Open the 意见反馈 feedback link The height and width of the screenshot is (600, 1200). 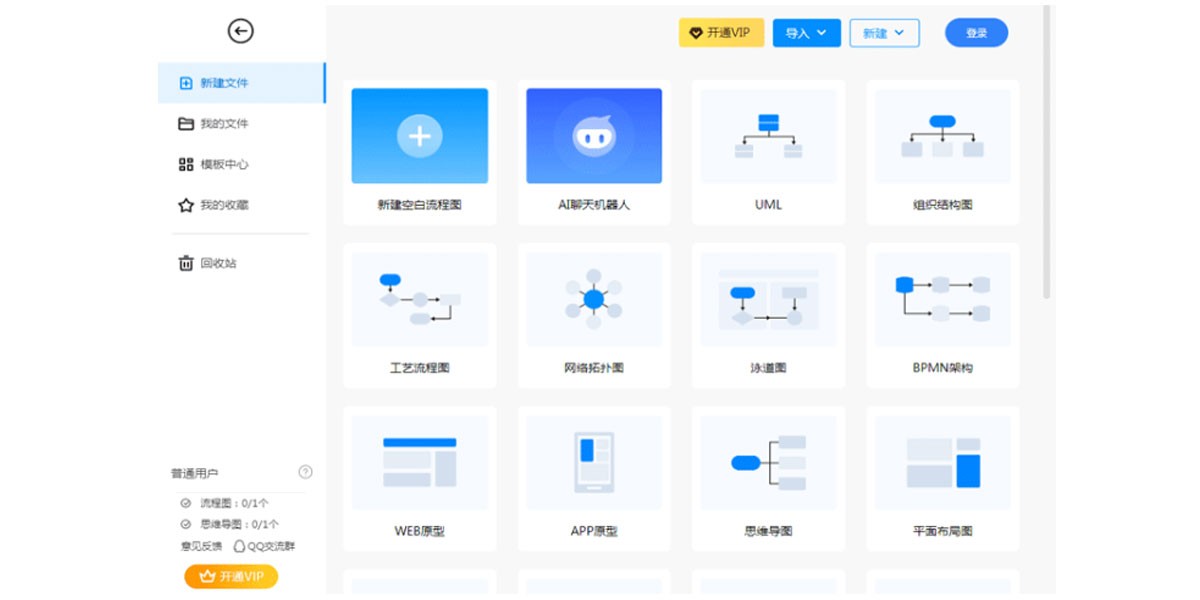click(x=201, y=546)
